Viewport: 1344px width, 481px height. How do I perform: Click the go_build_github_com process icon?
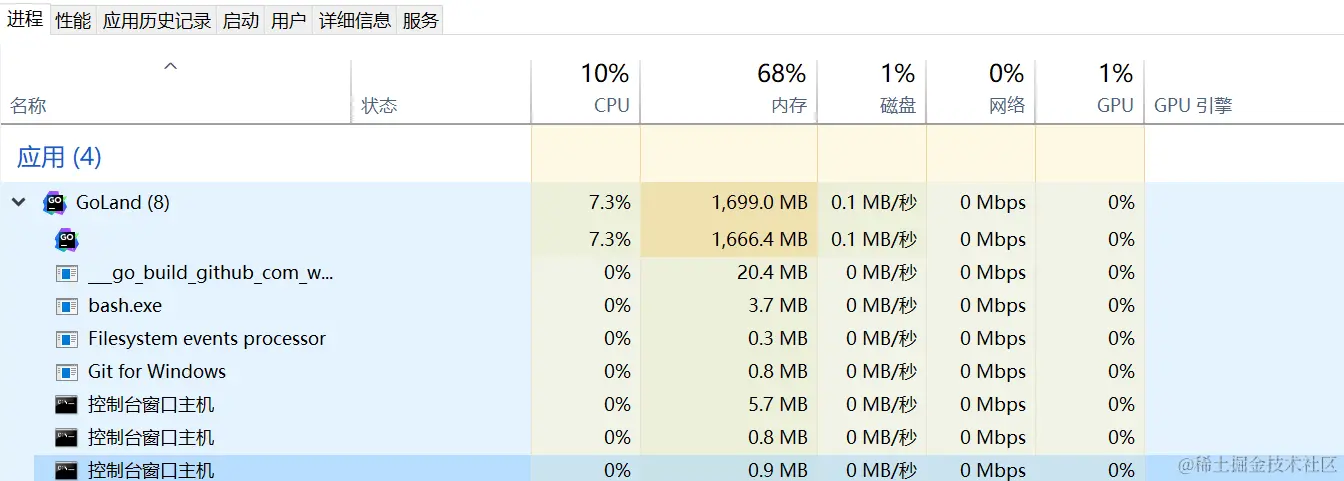(67, 273)
